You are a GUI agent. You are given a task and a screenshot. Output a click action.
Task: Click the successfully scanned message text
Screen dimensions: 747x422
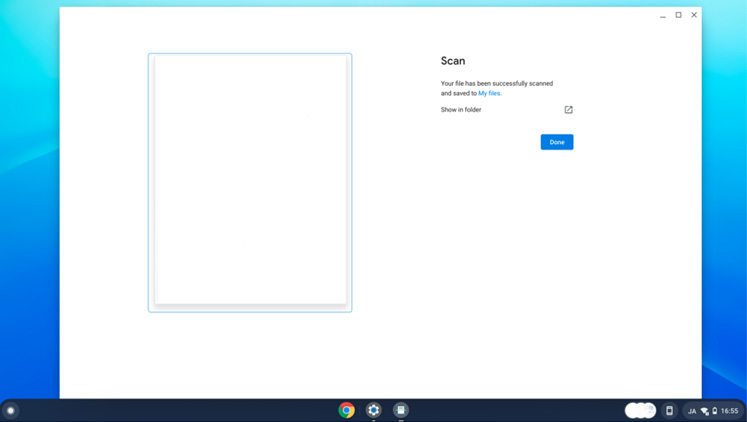coord(496,84)
